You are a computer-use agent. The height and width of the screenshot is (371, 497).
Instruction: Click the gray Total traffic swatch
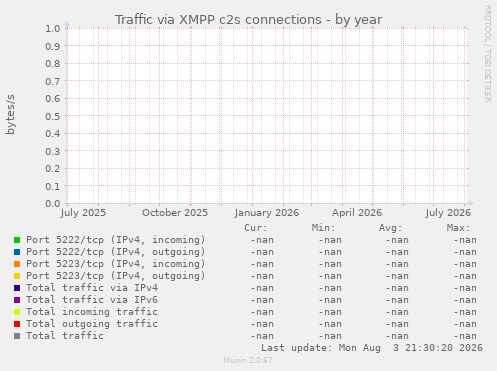pos(17,336)
